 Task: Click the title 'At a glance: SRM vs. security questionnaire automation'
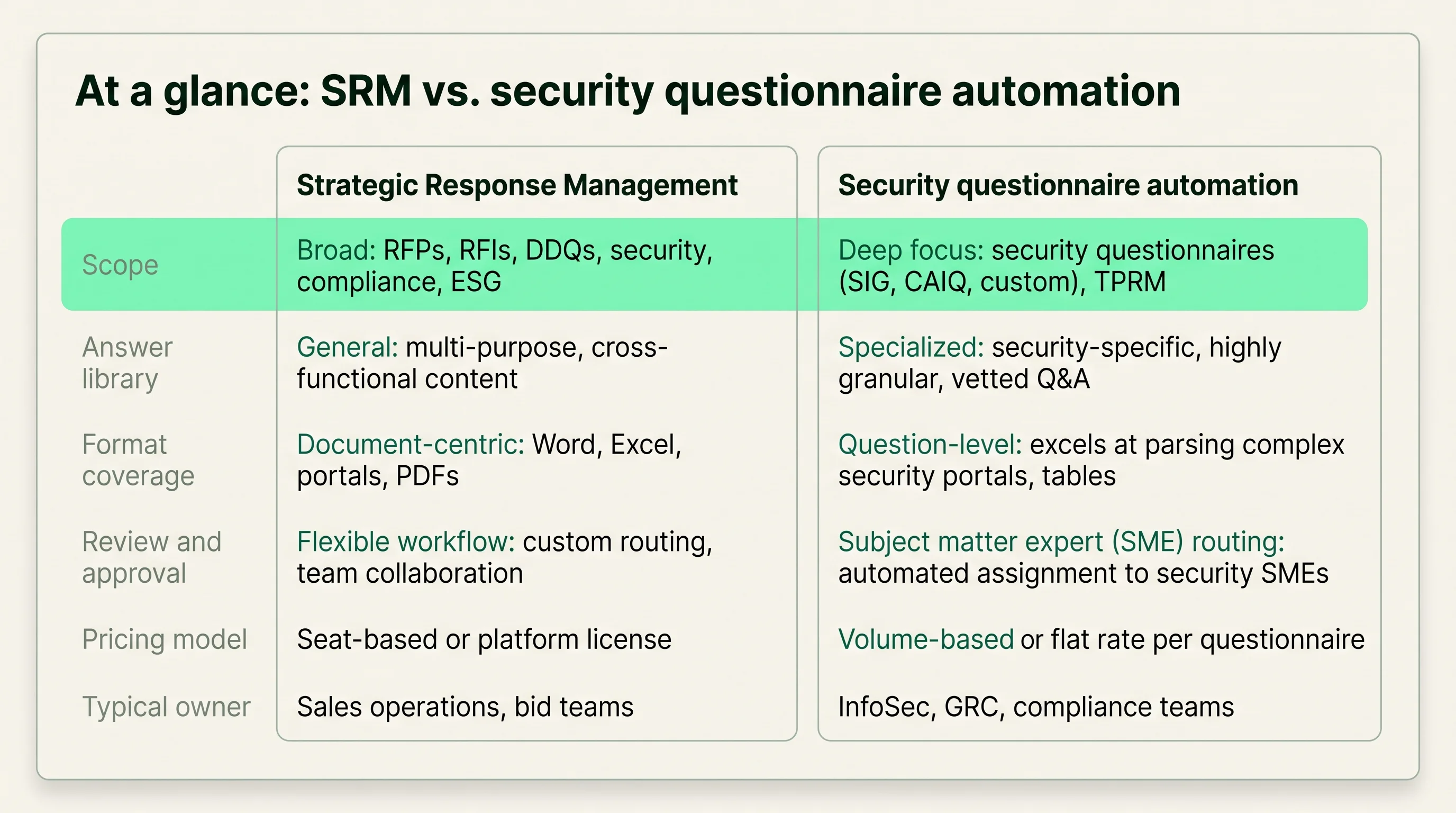(x=627, y=92)
